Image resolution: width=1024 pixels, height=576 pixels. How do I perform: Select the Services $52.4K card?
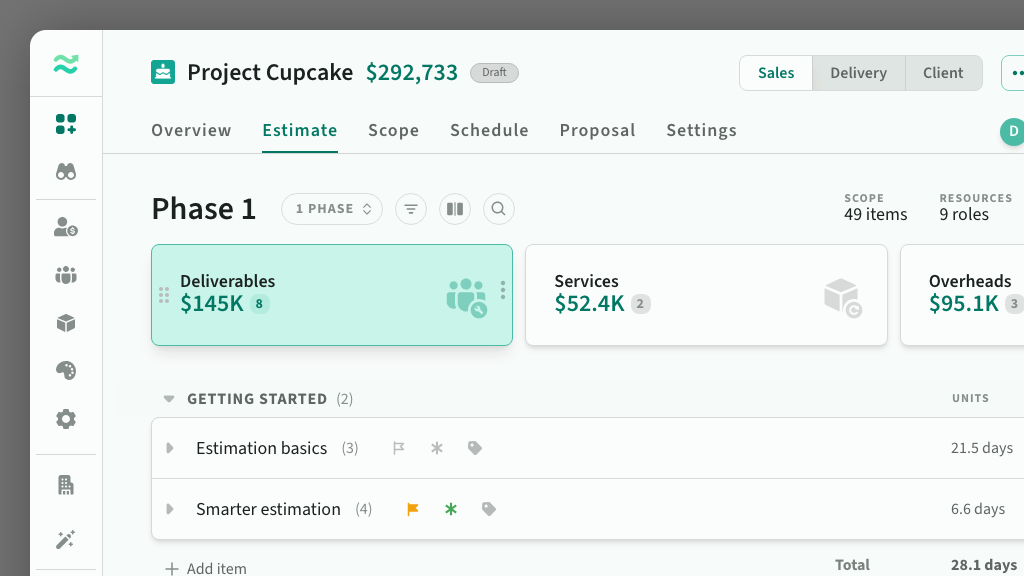tap(706, 295)
